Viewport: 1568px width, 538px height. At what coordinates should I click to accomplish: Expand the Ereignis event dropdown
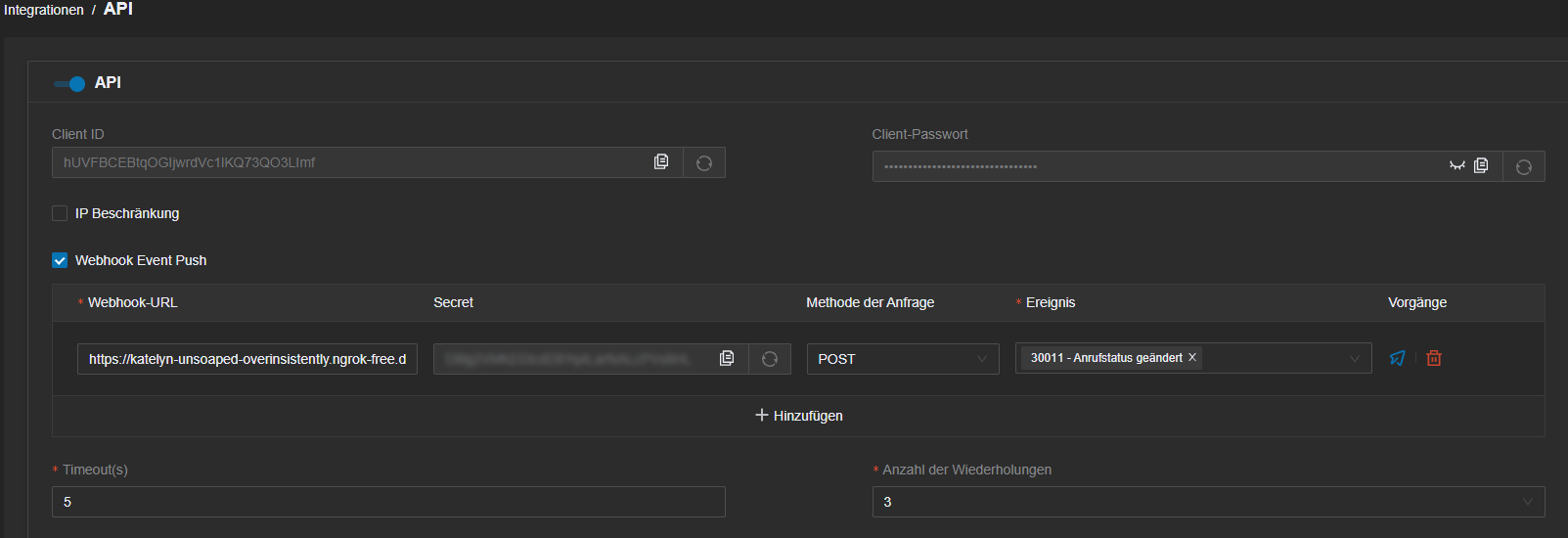pyautogui.click(x=1193, y=358)
